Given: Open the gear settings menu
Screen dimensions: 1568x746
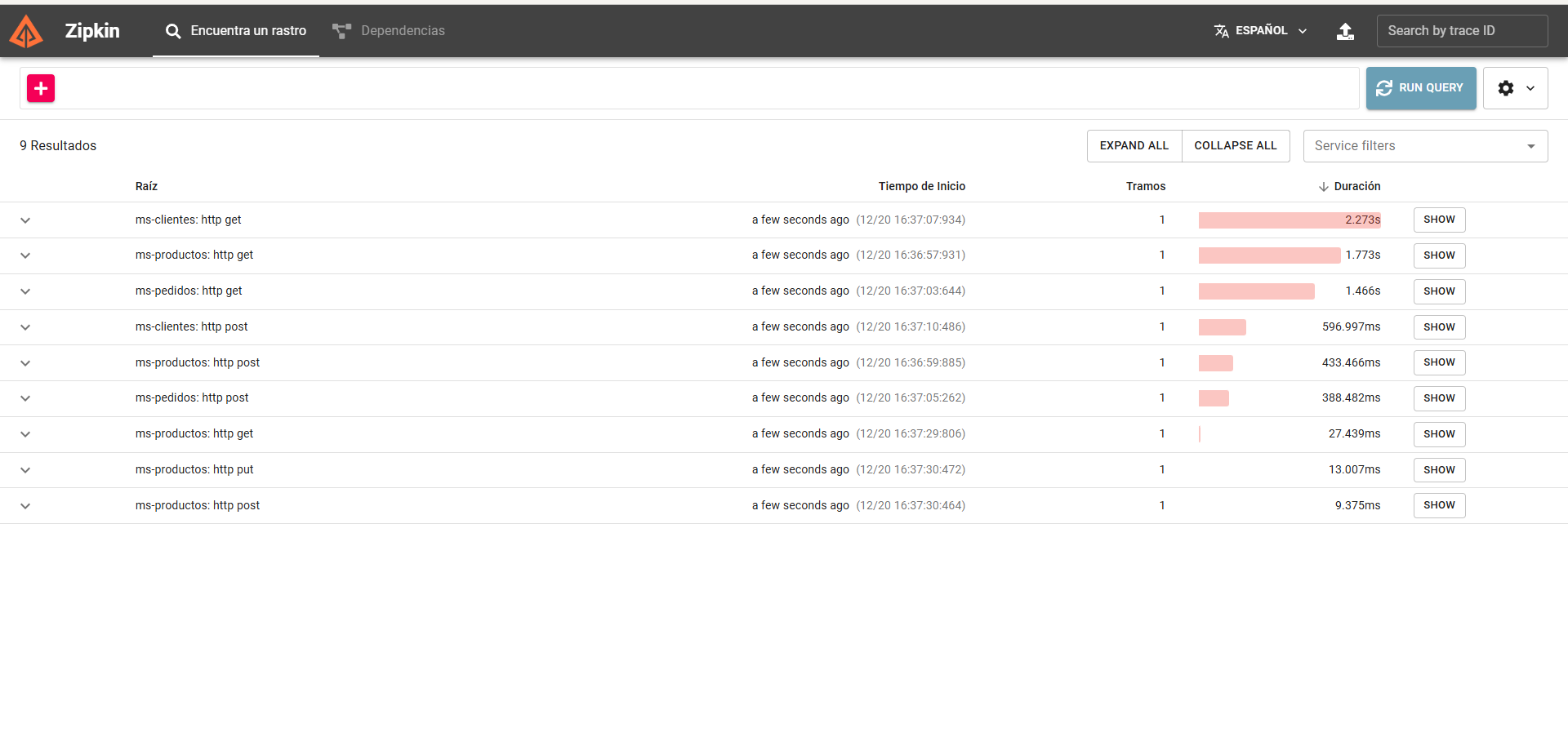Looking at the screenshot, I should click(x=1515, y=88).
